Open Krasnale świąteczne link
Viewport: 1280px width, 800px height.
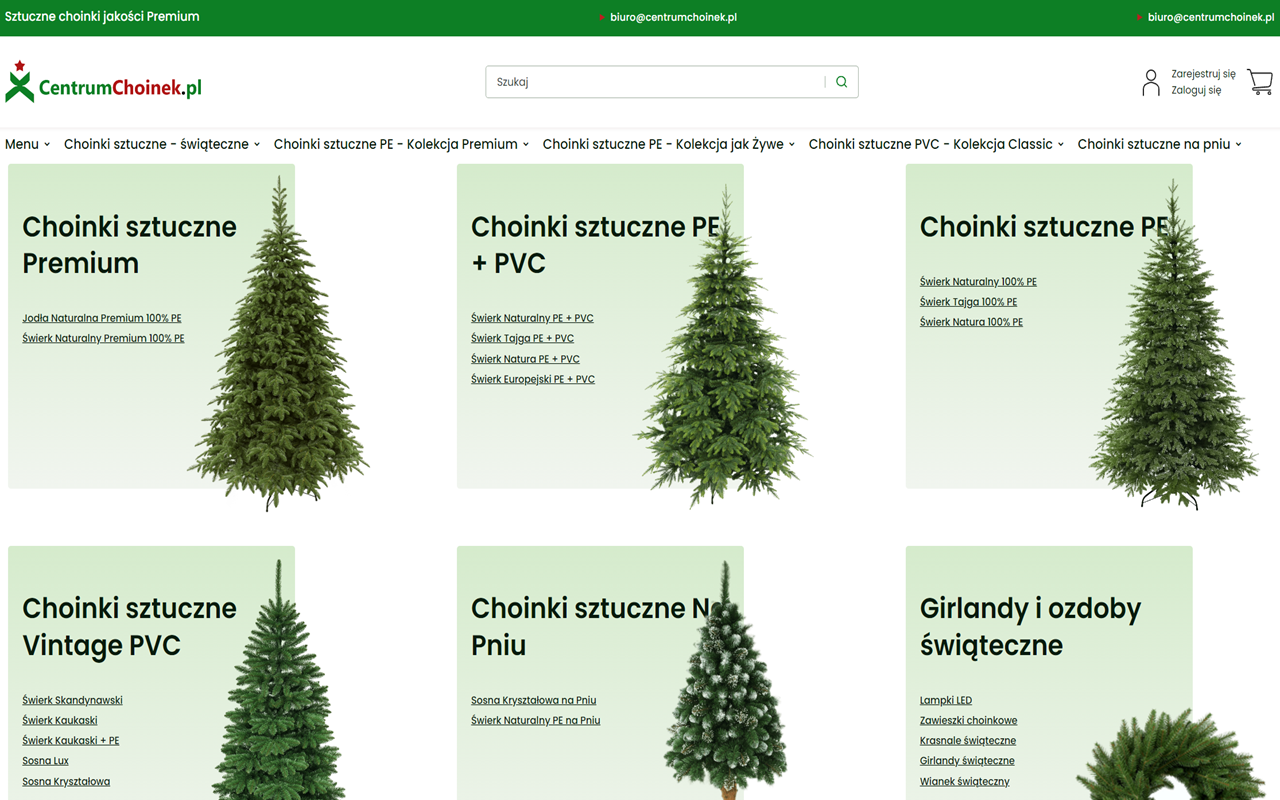[968, 741]
